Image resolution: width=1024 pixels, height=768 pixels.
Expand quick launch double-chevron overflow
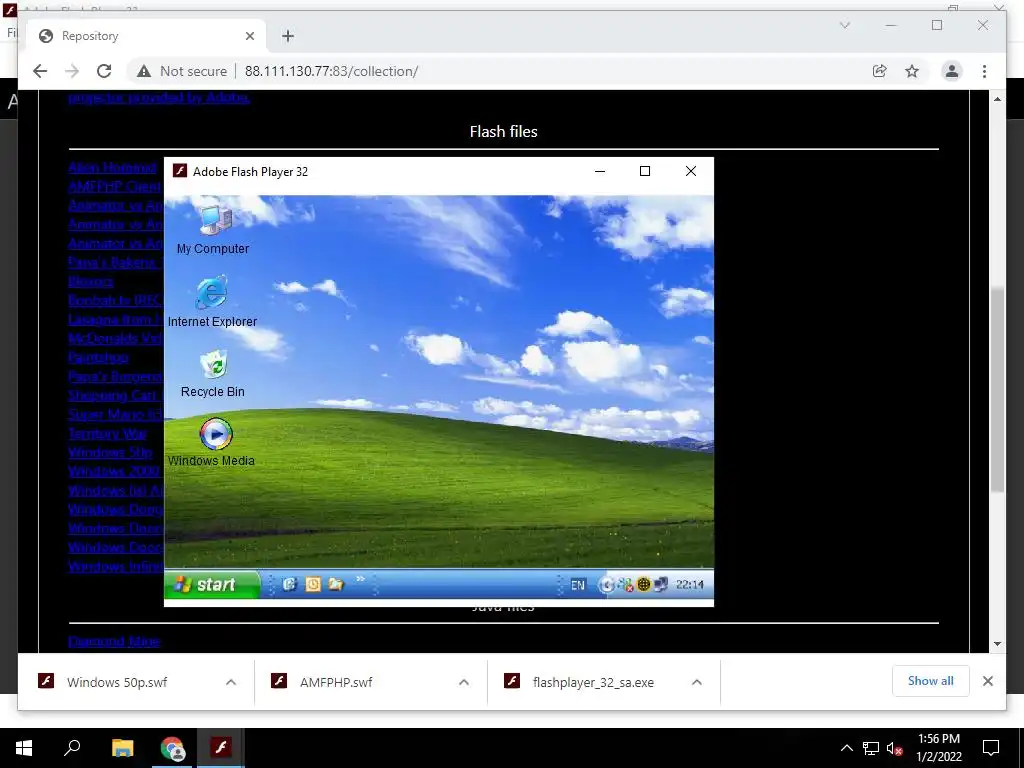(x=360, y=579)
